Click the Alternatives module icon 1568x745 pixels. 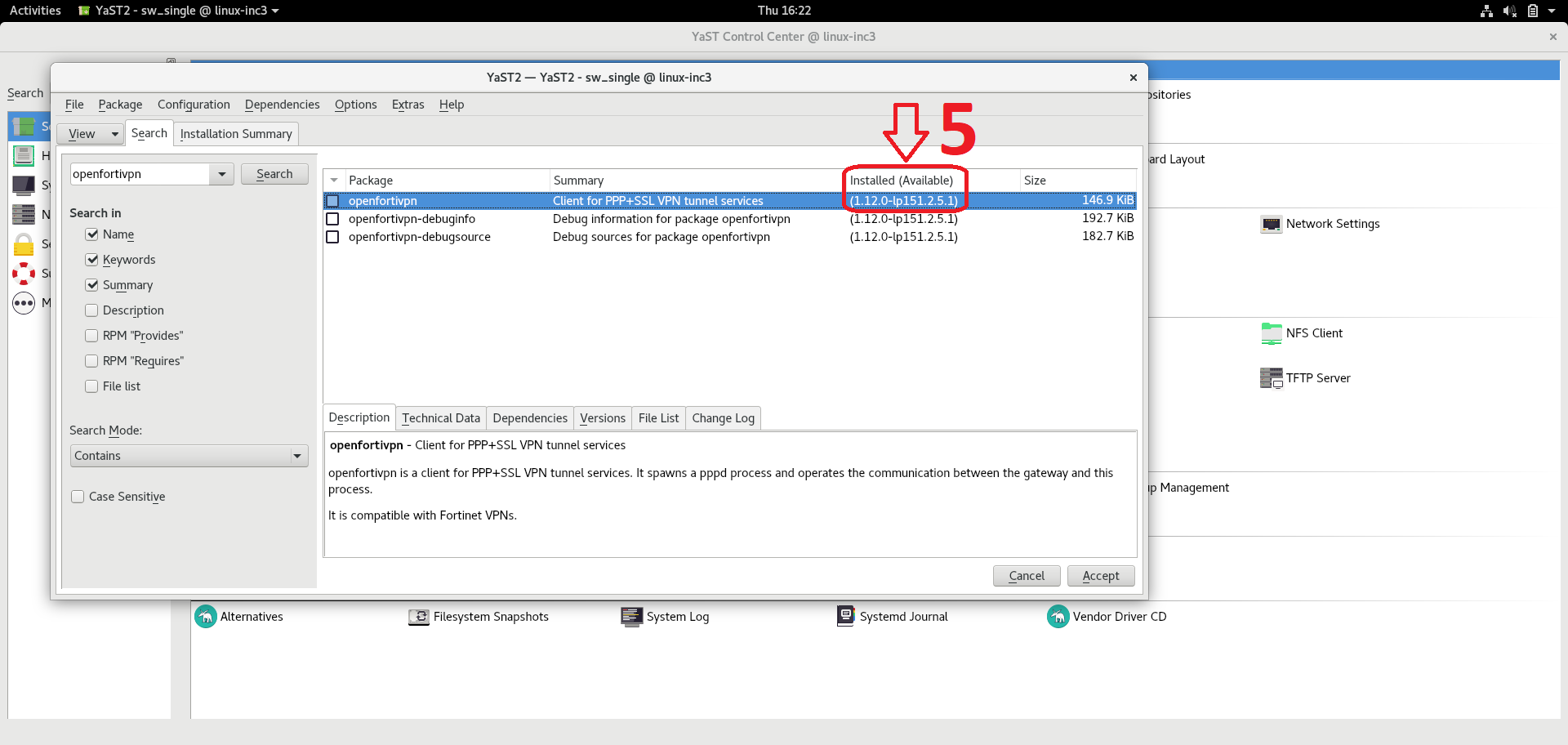pyautogui.click(x=206, y=617)
